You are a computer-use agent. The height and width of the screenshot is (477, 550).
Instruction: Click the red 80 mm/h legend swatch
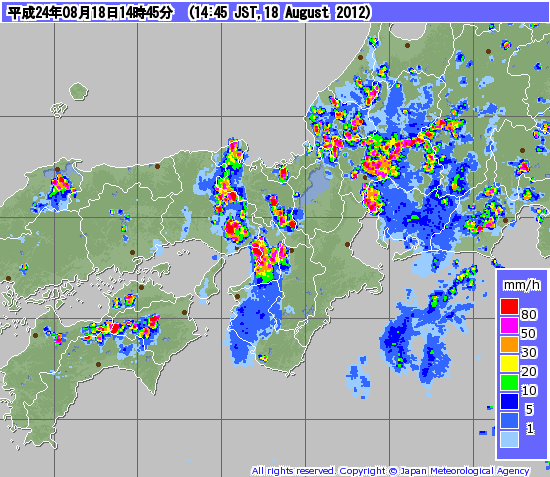[509, 306]
